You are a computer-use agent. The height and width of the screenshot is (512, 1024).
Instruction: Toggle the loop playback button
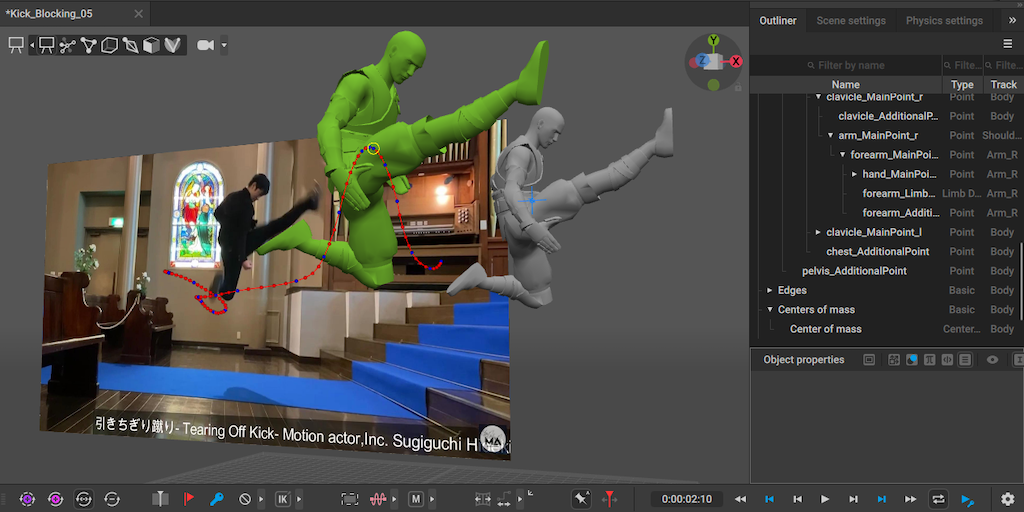(x=938, y=498)
